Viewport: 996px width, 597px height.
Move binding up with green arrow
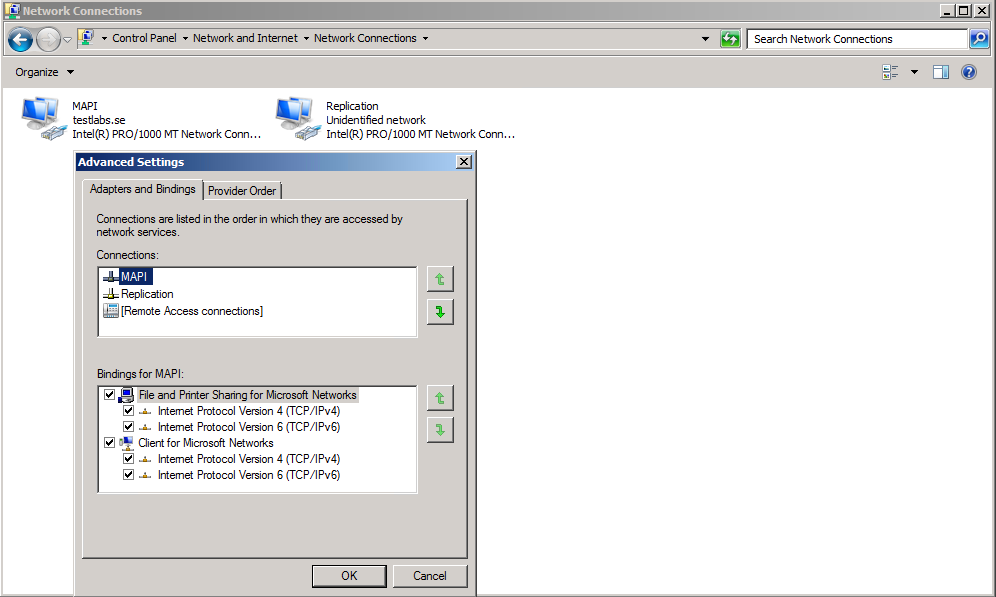pos(440,398)
